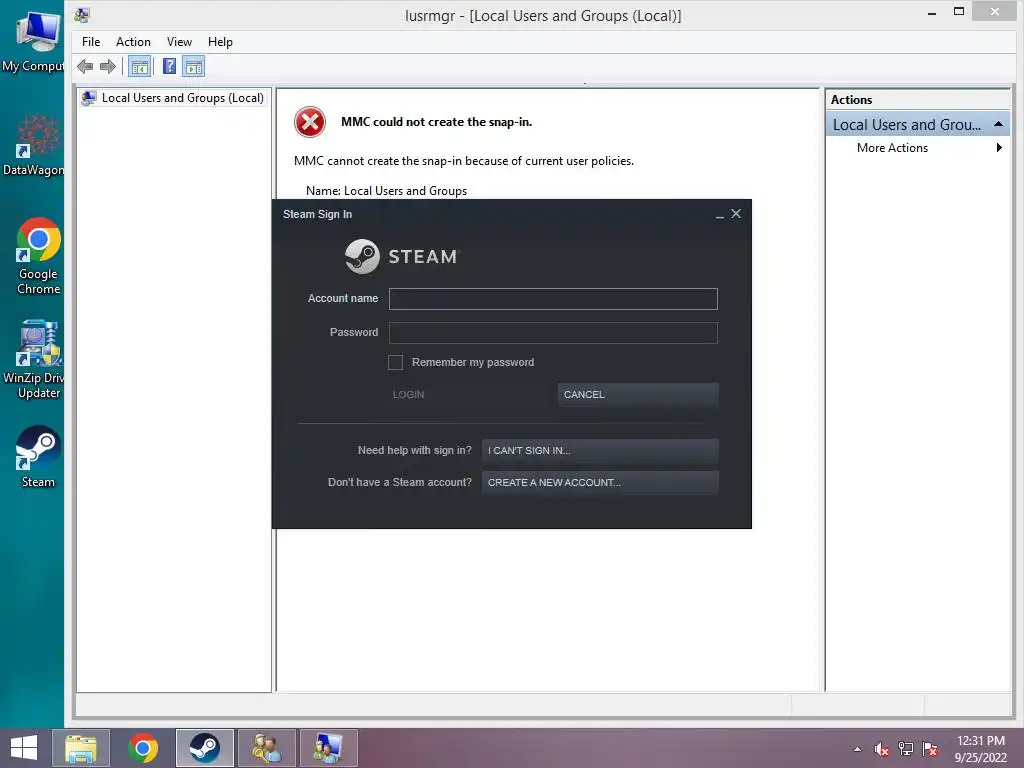
Task: Collapse the Local Users and Groups actions section
Action: pos(998,124)
